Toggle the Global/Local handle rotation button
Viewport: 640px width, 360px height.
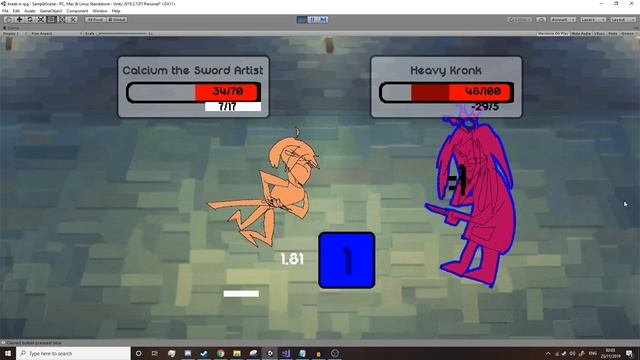tap(117, 20)
